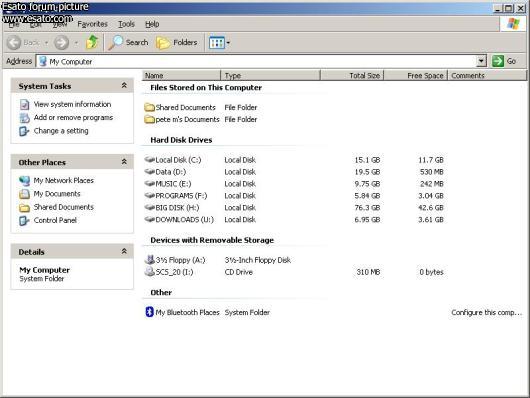
Task: Open the Forward history dropdown arrow
Action: click(76, 43)
